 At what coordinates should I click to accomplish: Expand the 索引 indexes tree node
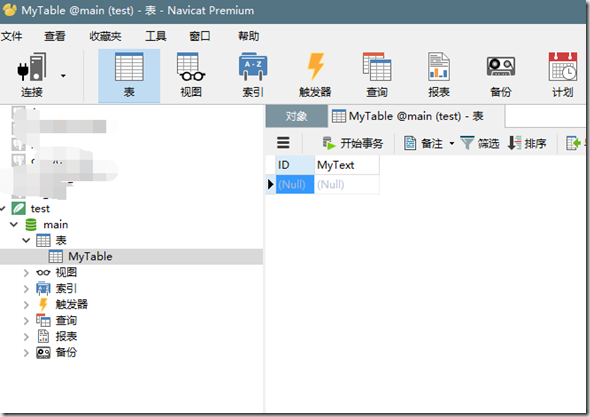(26, 289)
